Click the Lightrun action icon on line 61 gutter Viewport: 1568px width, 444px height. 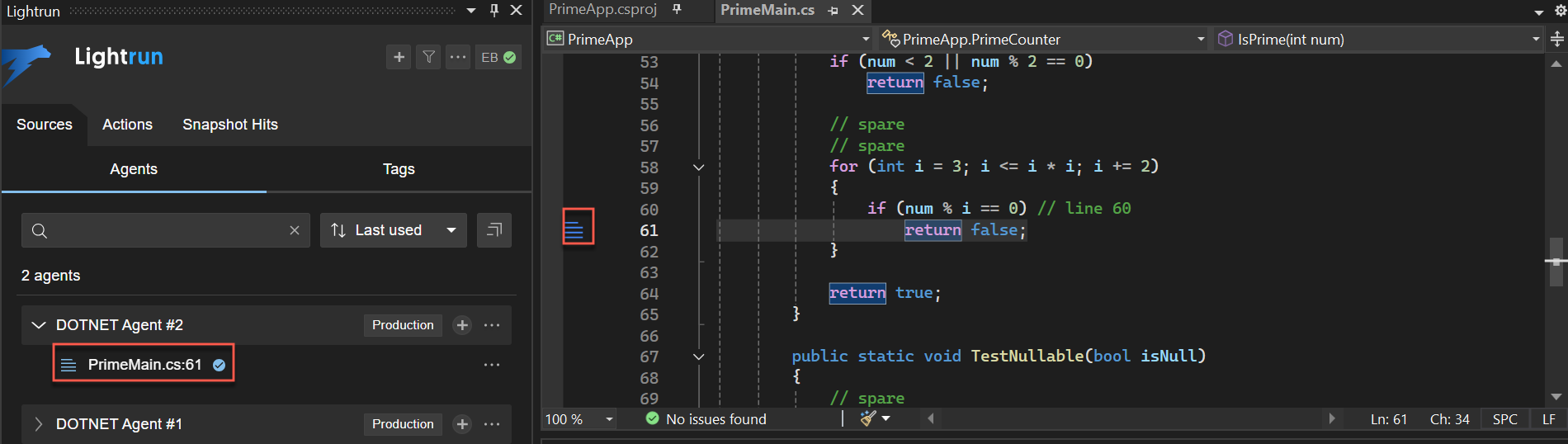click(575, 229)
